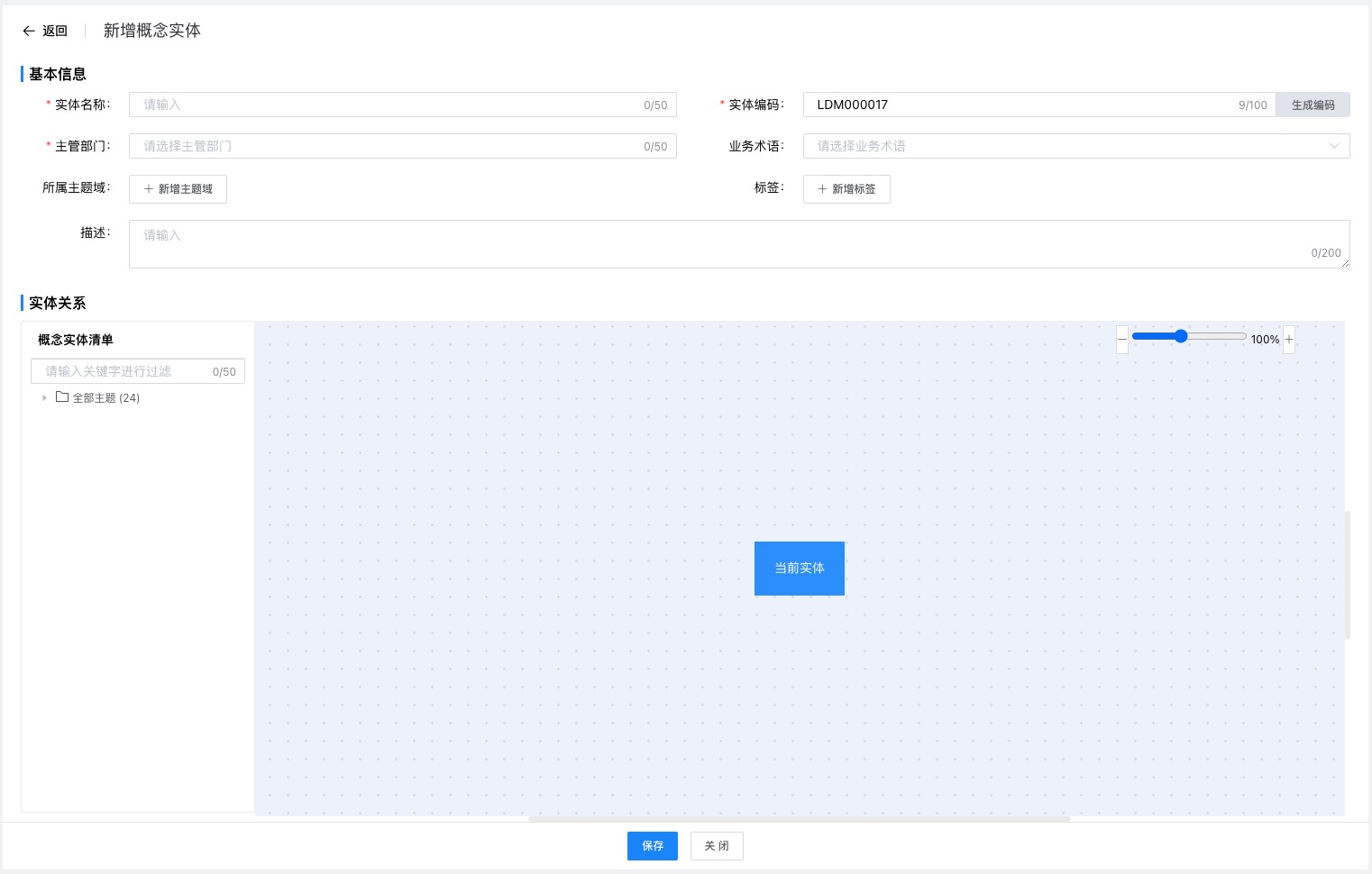
Task: Click the 关闭 button
Action: pyautogui.click(x=717, y=845)
